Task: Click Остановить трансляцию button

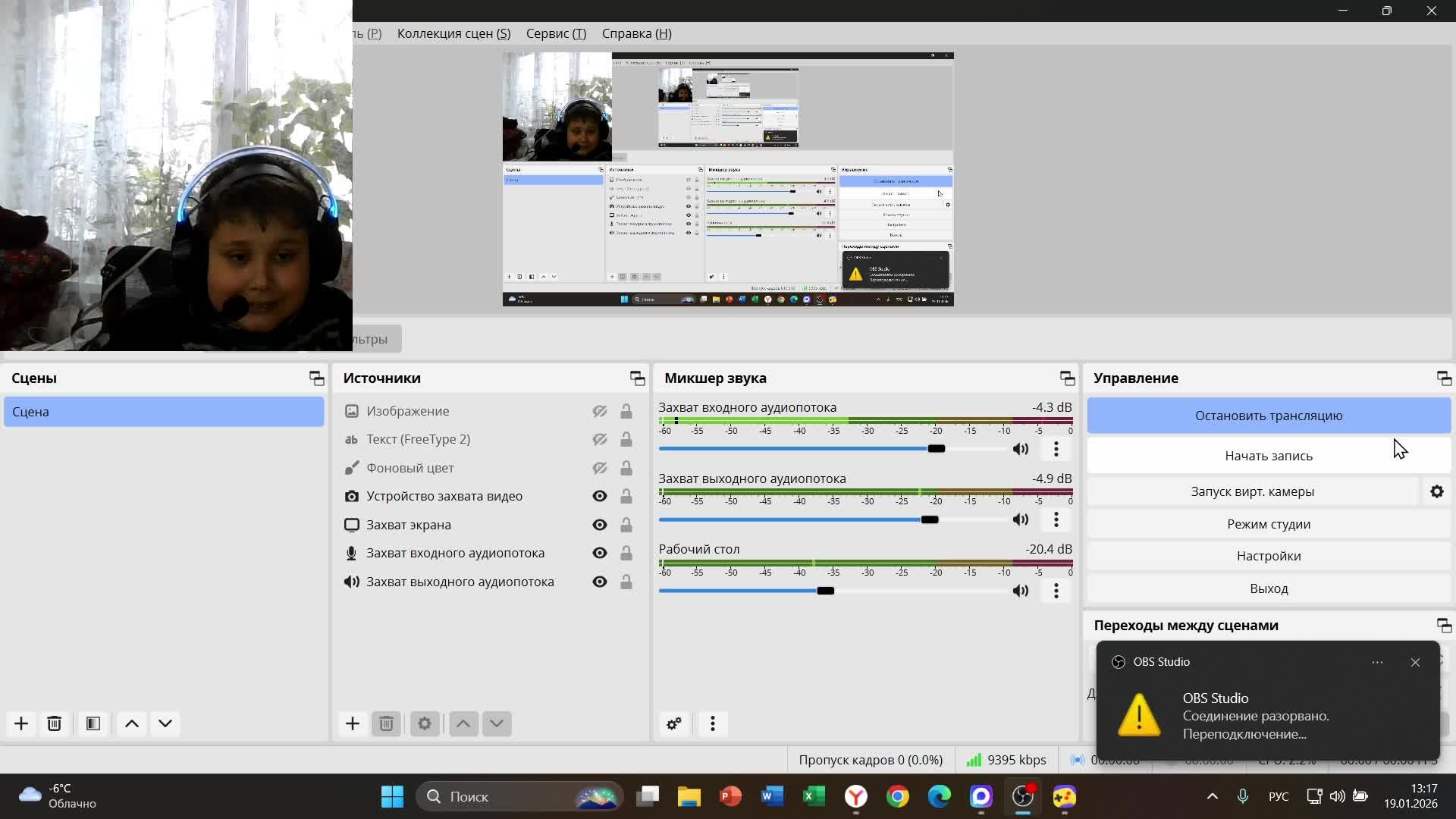Action: 1269,416
